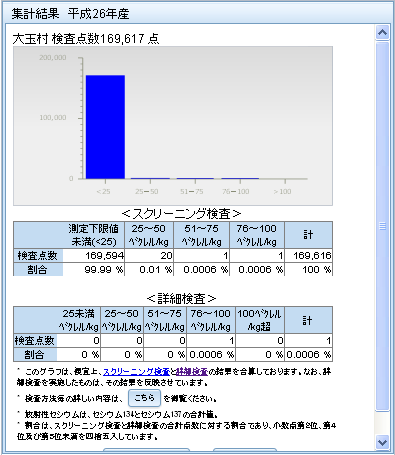This screenshot has height=455, width=395.
Task: Click the 25未満 header in 詳細検査 table
Action: pyautogui.click(x=79, y=320)
